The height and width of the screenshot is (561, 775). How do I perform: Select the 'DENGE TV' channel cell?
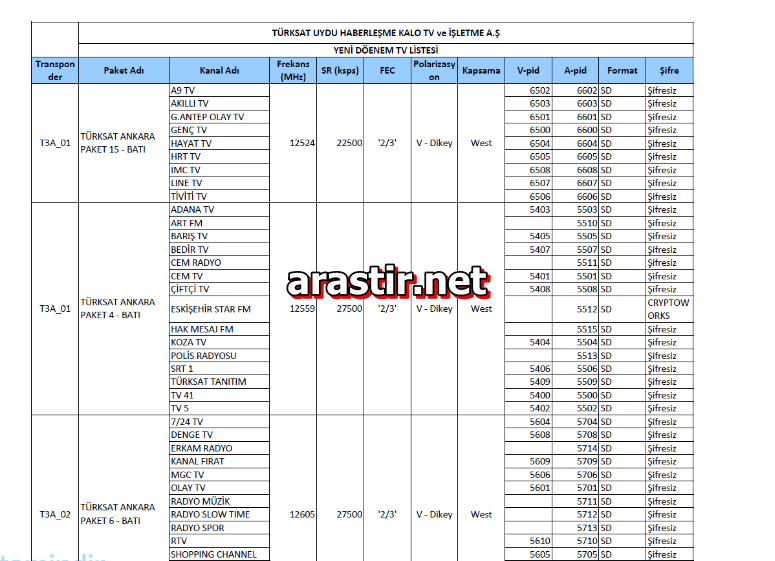click(219, 435)
